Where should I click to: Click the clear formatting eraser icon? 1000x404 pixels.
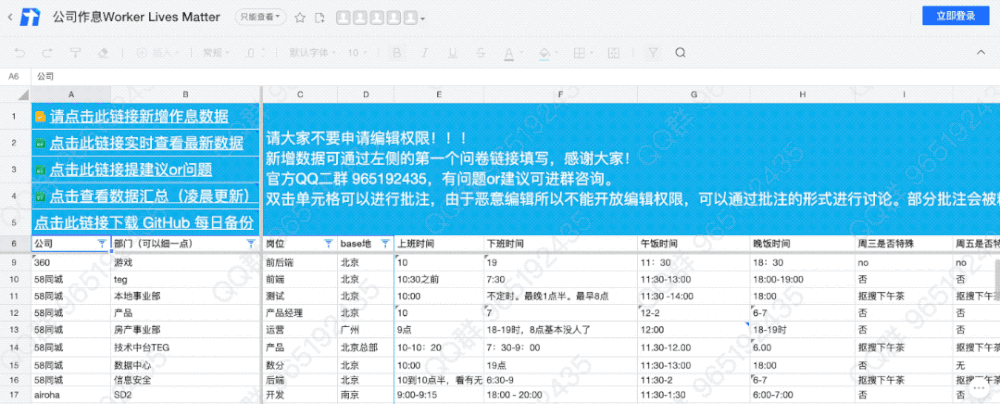click(x=103, y=52)
